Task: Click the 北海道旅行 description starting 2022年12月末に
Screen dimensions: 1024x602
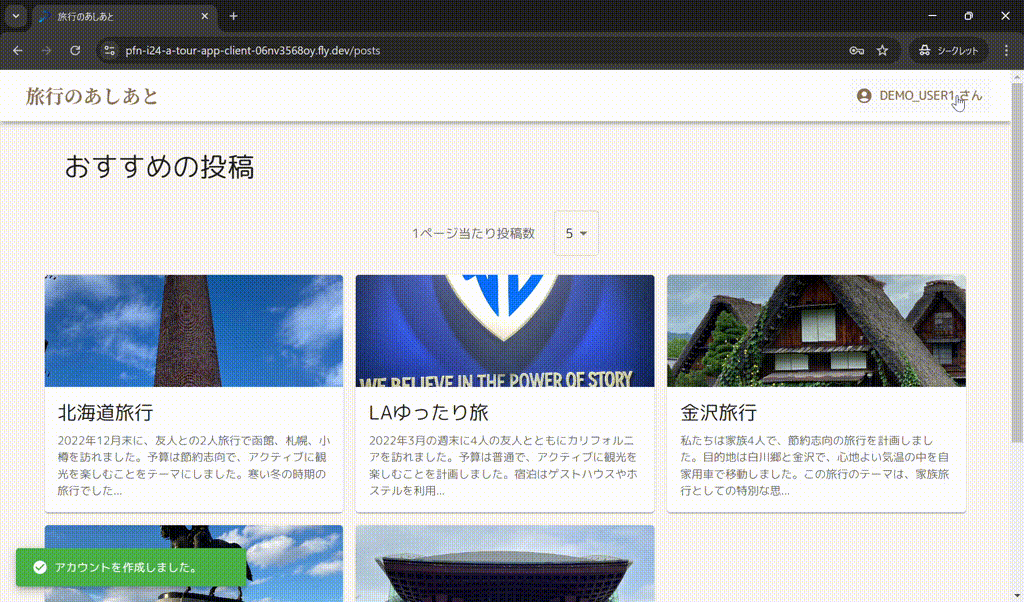Action: [194, 466]
